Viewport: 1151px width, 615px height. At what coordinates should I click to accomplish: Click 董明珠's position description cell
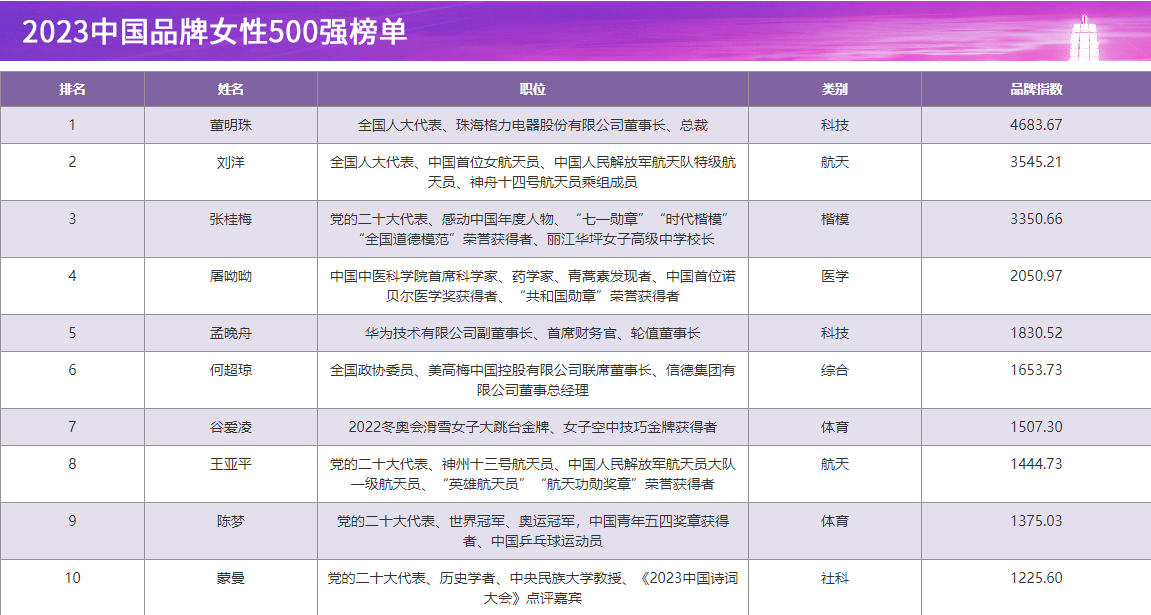pos(532,125)
